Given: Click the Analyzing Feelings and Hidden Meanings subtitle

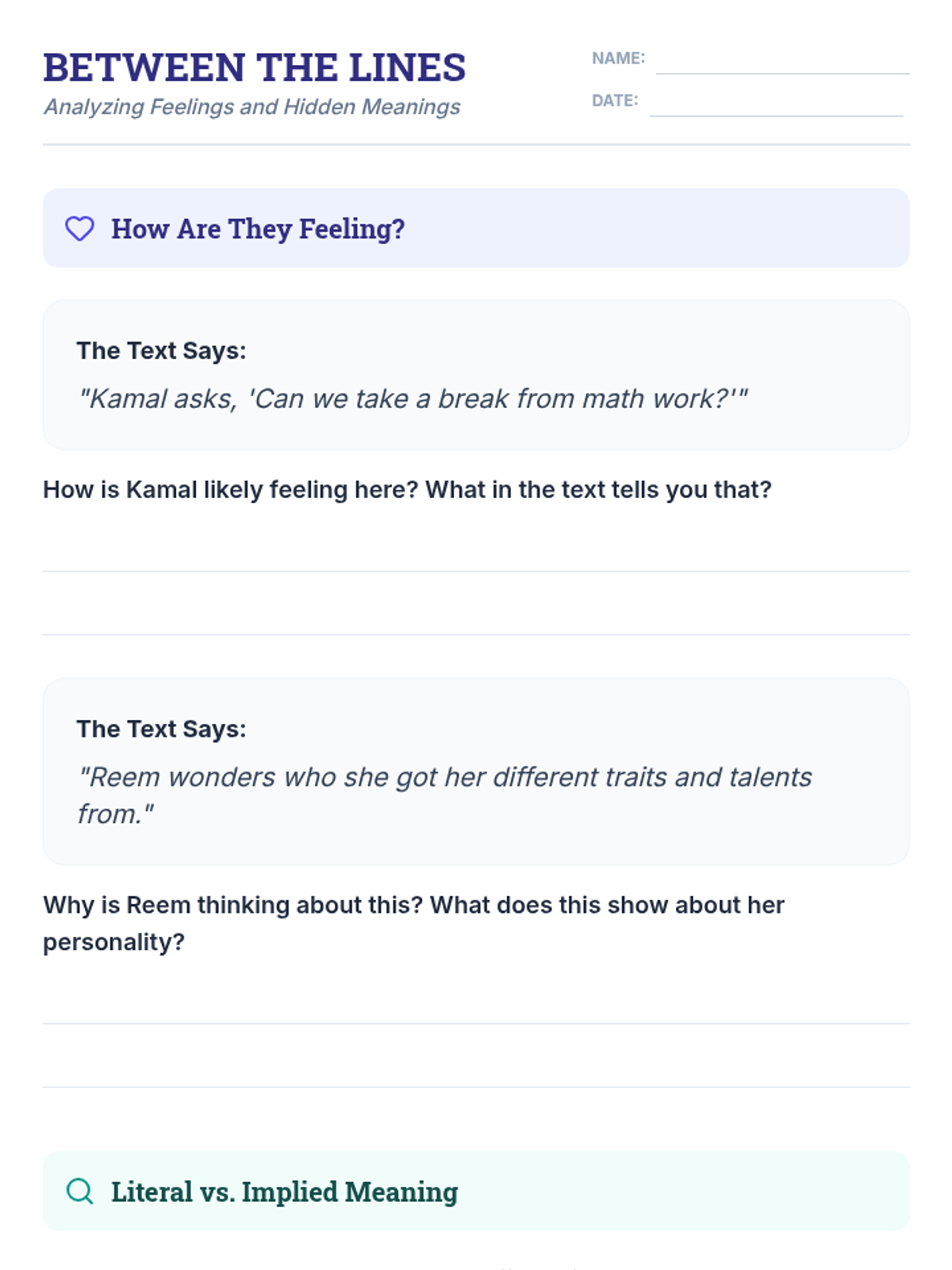Looking at the screenshot, I should (x=252, y=107).
